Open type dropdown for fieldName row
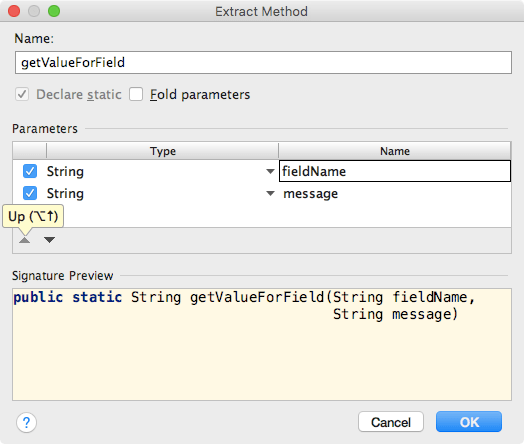Viewport: 524px width, 444px height. coord(270,172)
